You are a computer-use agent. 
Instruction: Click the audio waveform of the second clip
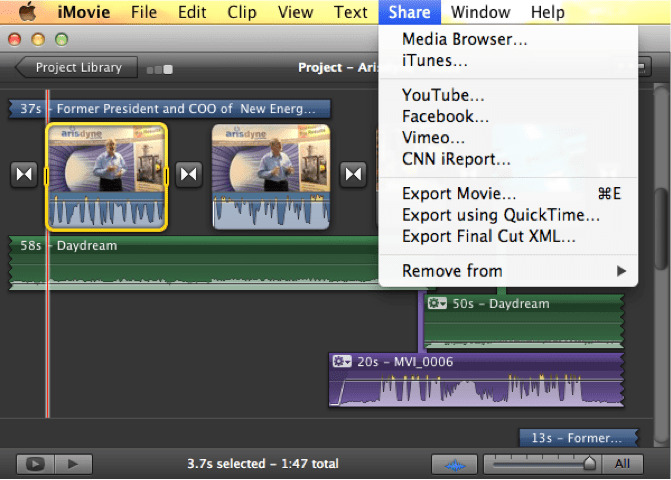[271, 210]
